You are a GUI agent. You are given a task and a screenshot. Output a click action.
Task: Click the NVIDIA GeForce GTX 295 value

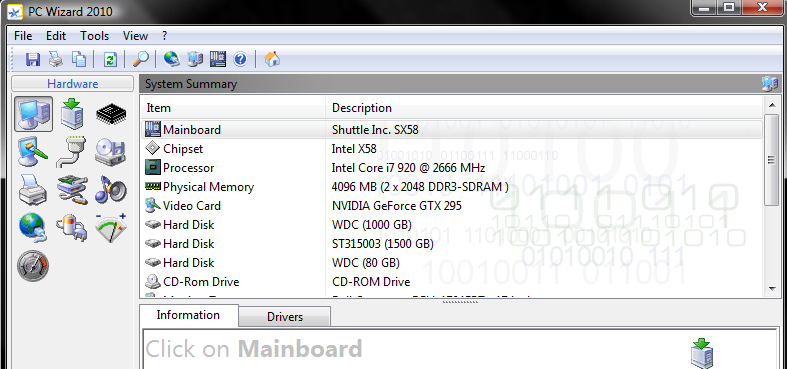(397, 206)
